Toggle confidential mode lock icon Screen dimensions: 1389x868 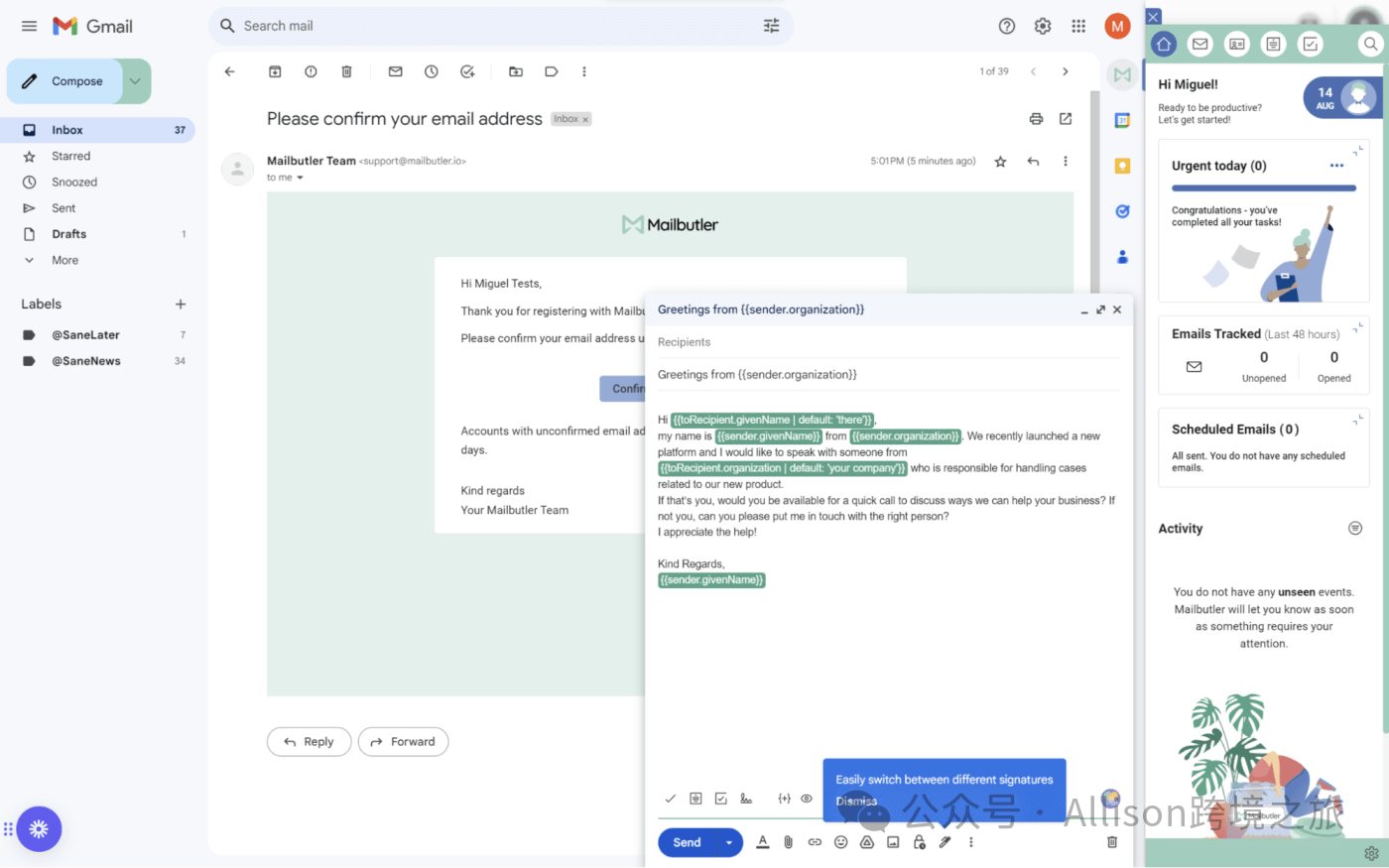coord(919,842)
